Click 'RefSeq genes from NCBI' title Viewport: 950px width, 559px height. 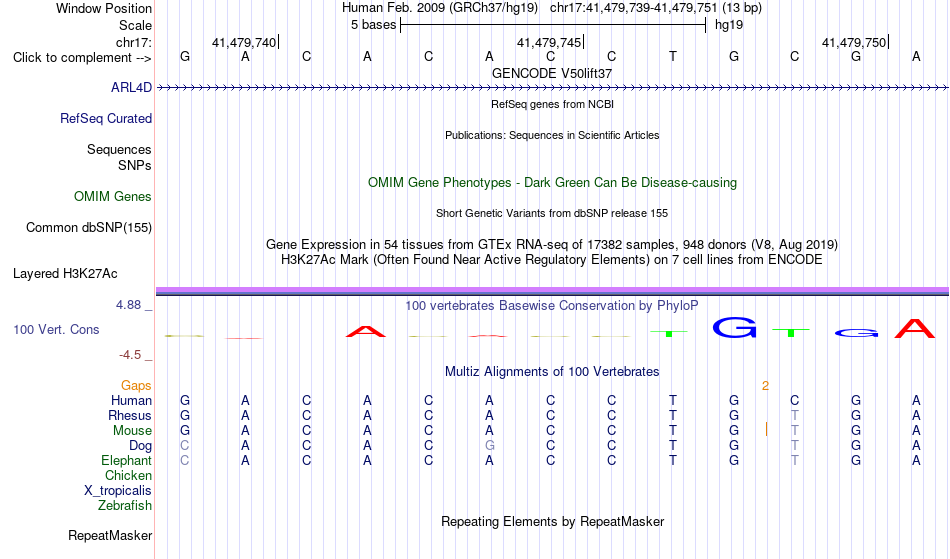(x=552, y=104)
